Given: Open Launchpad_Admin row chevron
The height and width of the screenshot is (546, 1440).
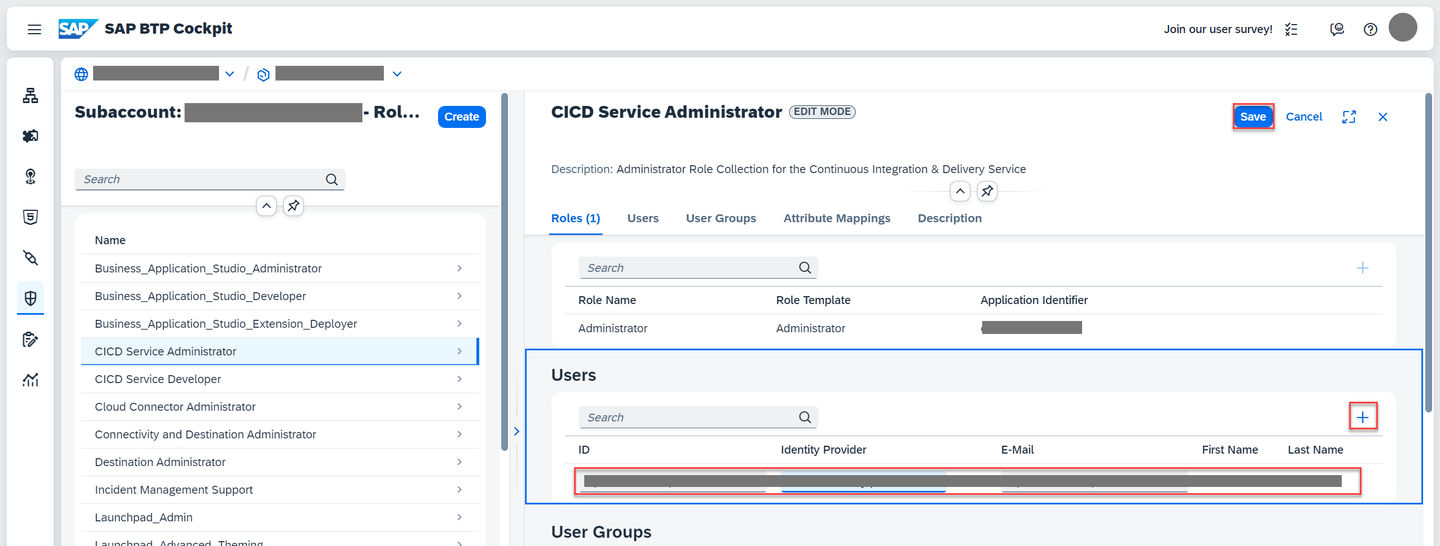Looking at the screenshot, I should (x=459, y=517).
